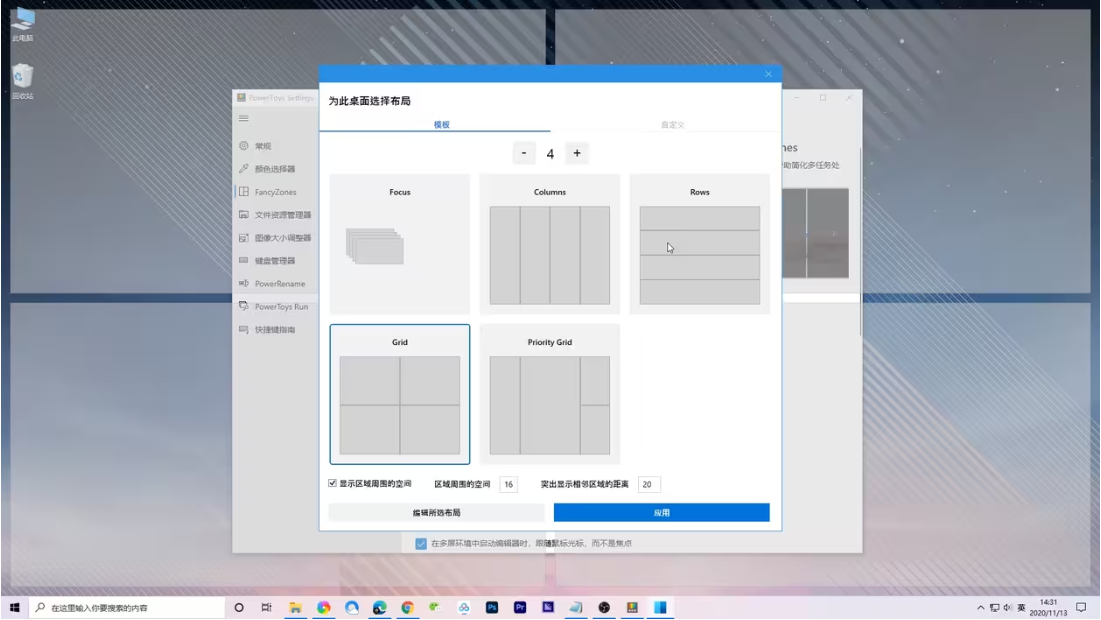Click zone preview image in PowerToys Settings
This screenshot has height=620, width=1101.
coord(815,233)
